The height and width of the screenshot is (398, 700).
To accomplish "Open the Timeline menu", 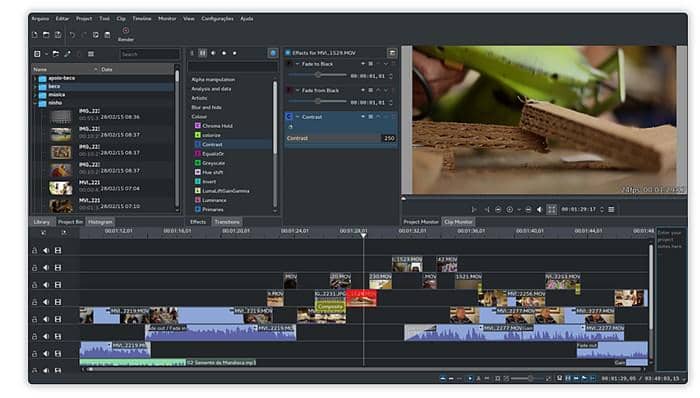I will click(x=142, y=19).
